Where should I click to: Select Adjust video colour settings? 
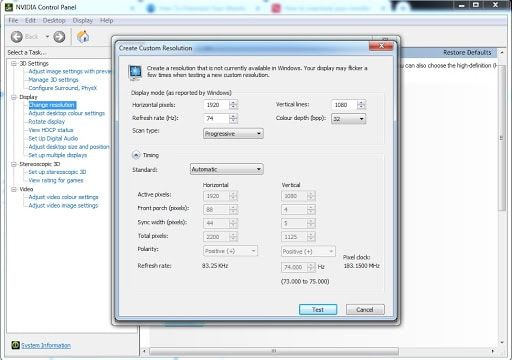(x=63, y=197)
